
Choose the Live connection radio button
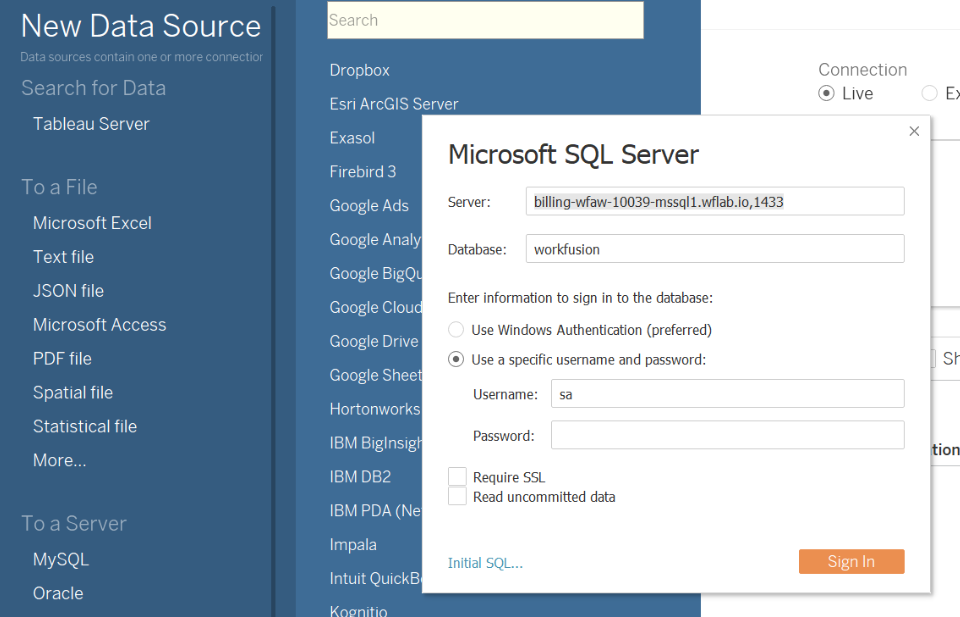826,93
